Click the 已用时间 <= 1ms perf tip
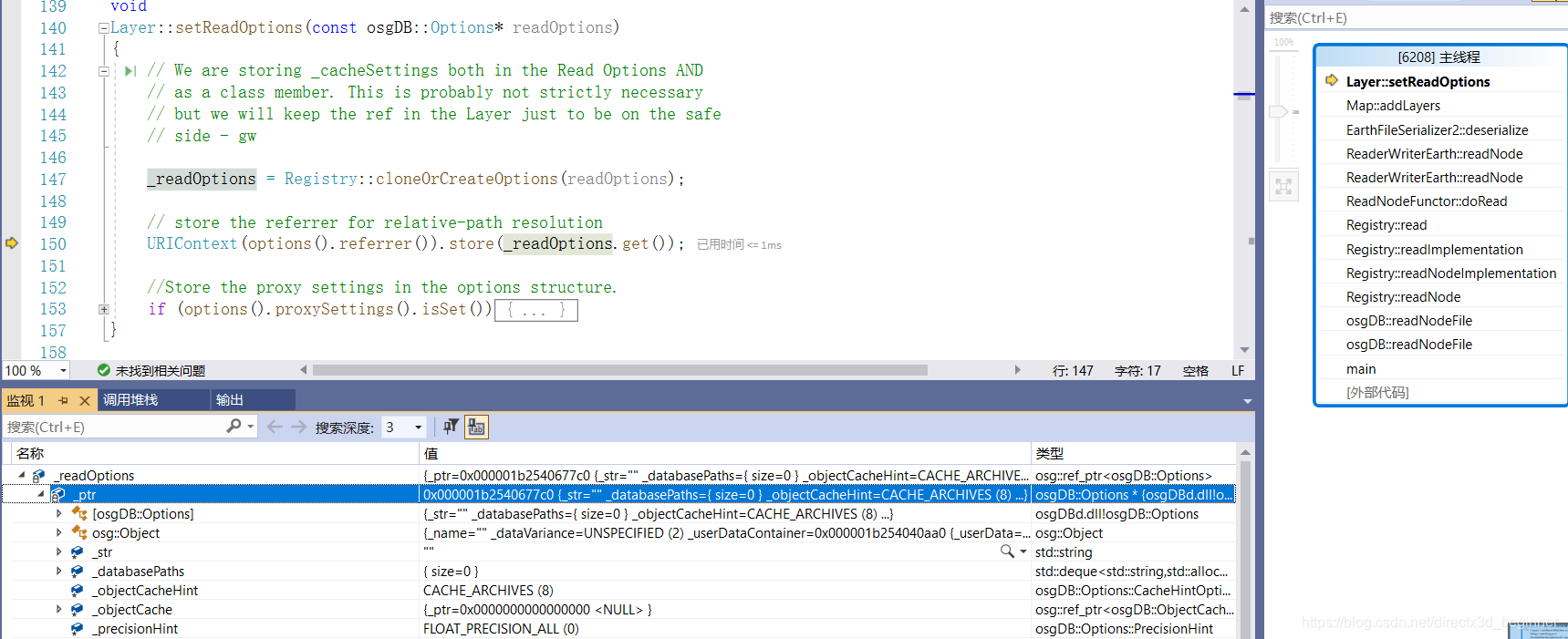The width and height of the screenshot is (1568, 639). (x=739, y=244)
